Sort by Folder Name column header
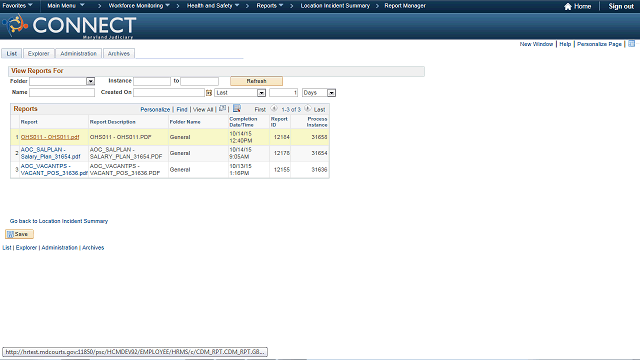This screenshot has height=360, width=640. (x=185, y=122)
